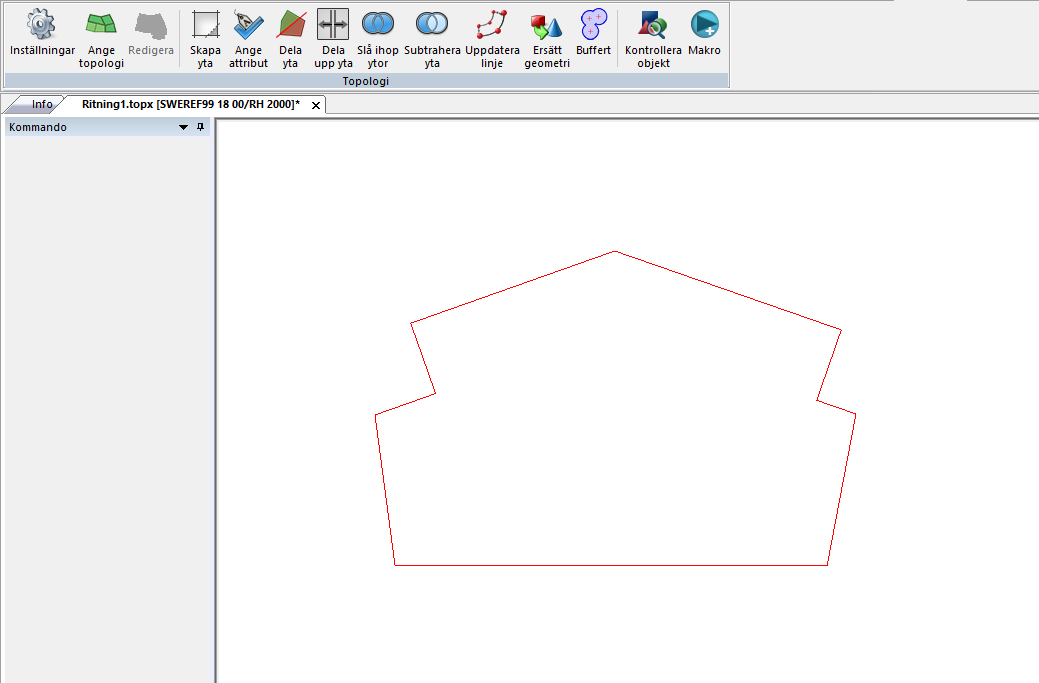Click the Uppdatera linje tool
Screen dimensions: 1039x683
pos(492,38)
